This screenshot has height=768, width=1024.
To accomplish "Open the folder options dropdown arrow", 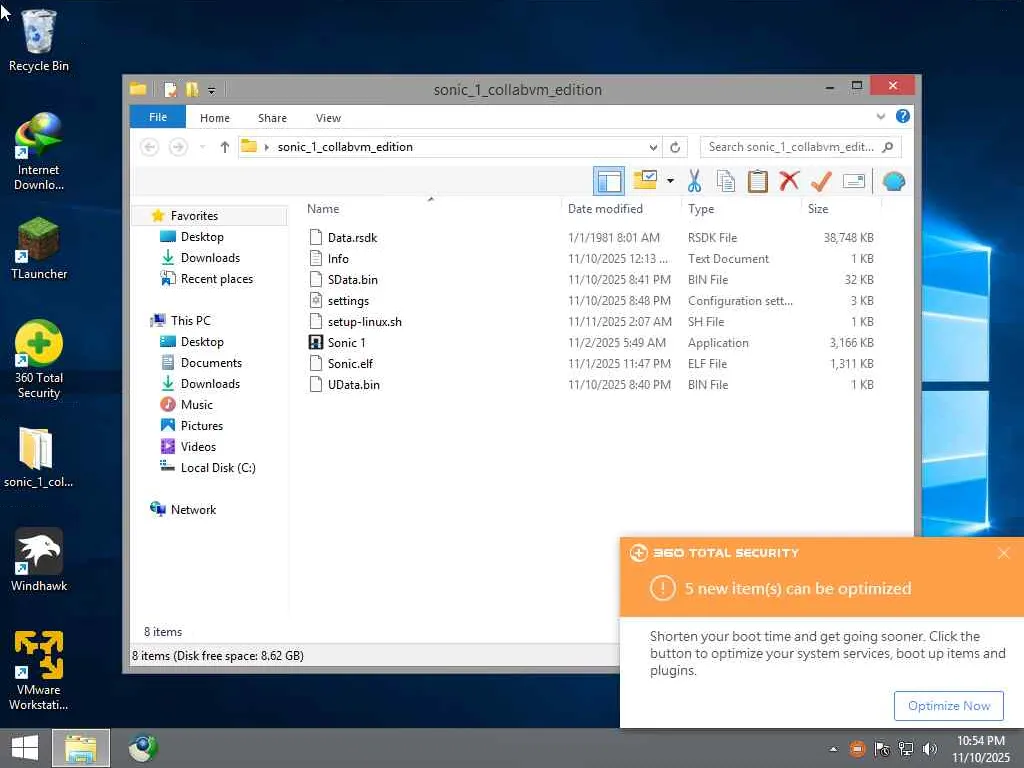I will (670, 181).
